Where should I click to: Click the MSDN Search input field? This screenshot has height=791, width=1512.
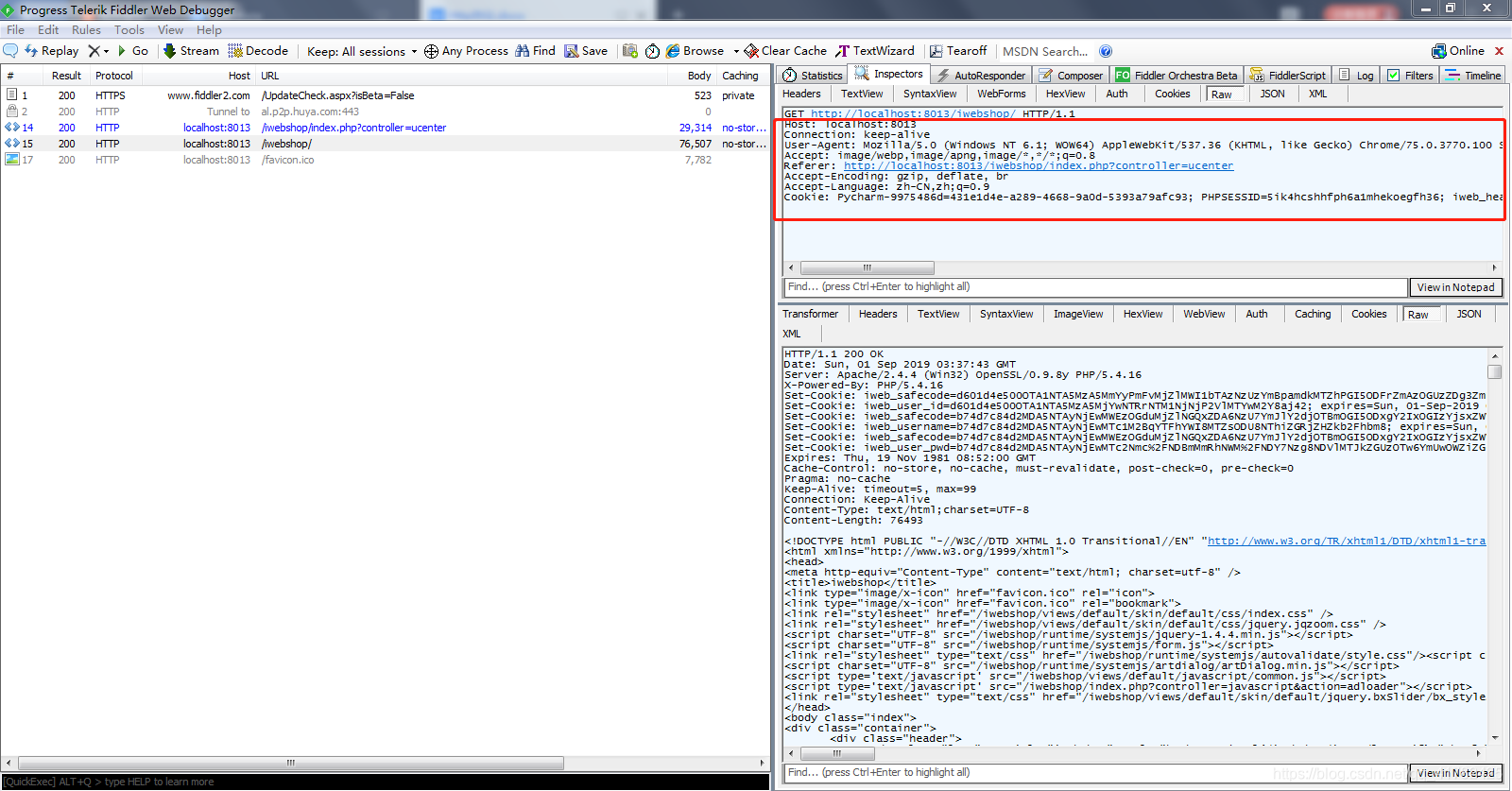(x=1045, y=51)
